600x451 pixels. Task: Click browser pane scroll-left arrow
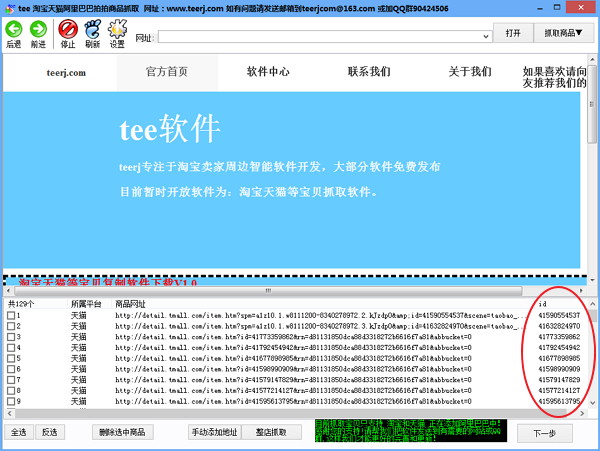(x=8, y=291)
